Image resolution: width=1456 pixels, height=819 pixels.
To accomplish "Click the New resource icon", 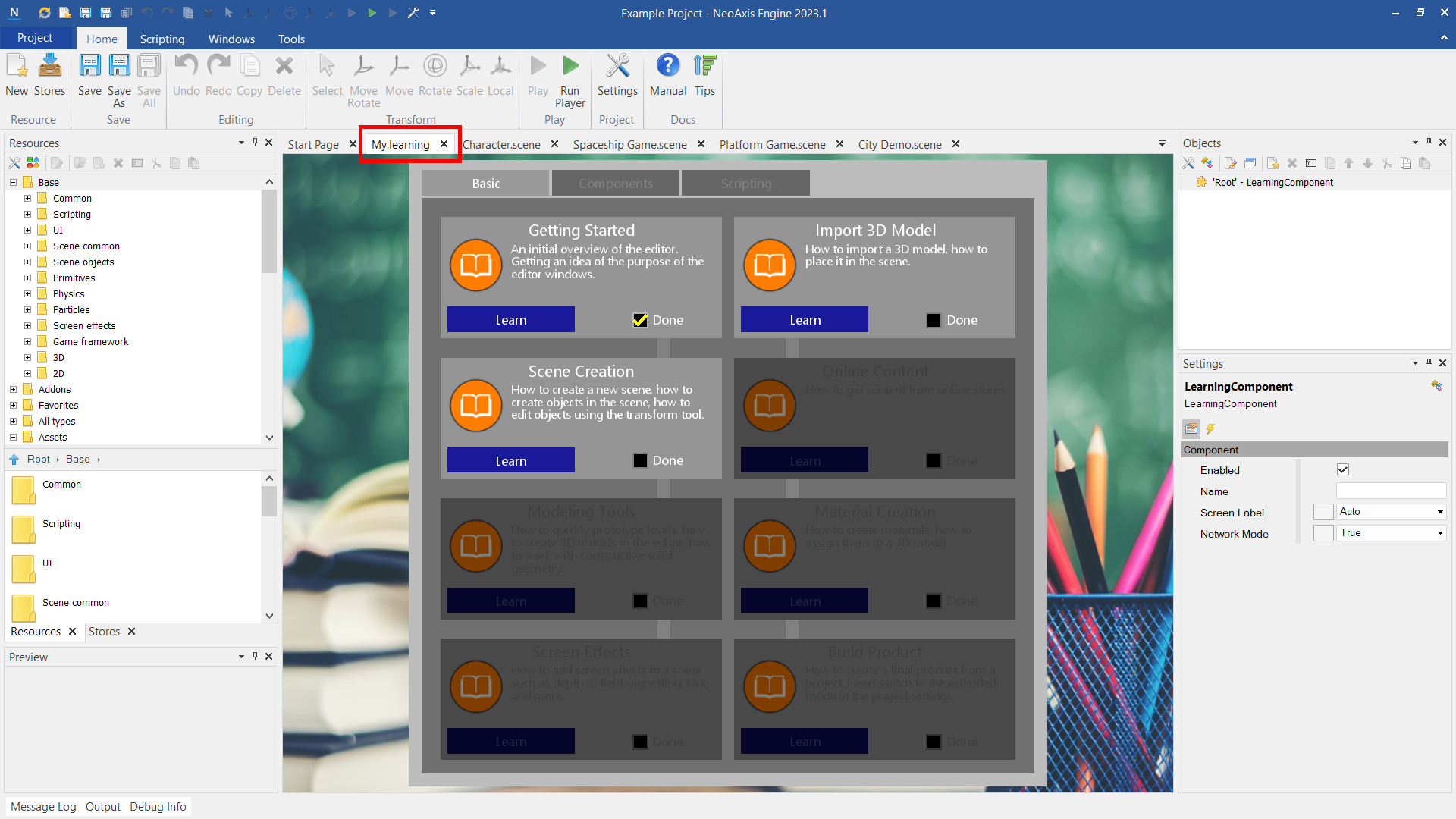I will pyautogui.click(x=17, y=67).
